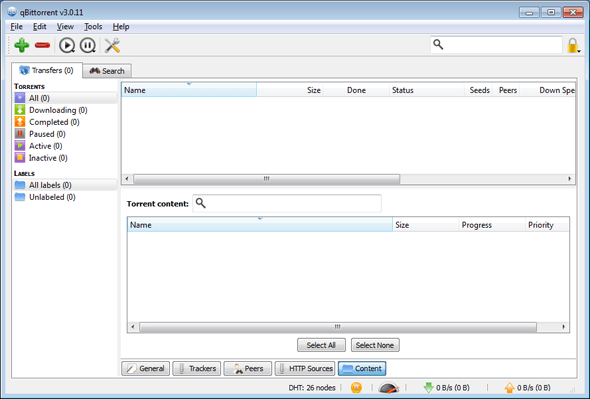
Task: Click transfer list scrollbar left arrow
Action: click(x=127, y=179)
